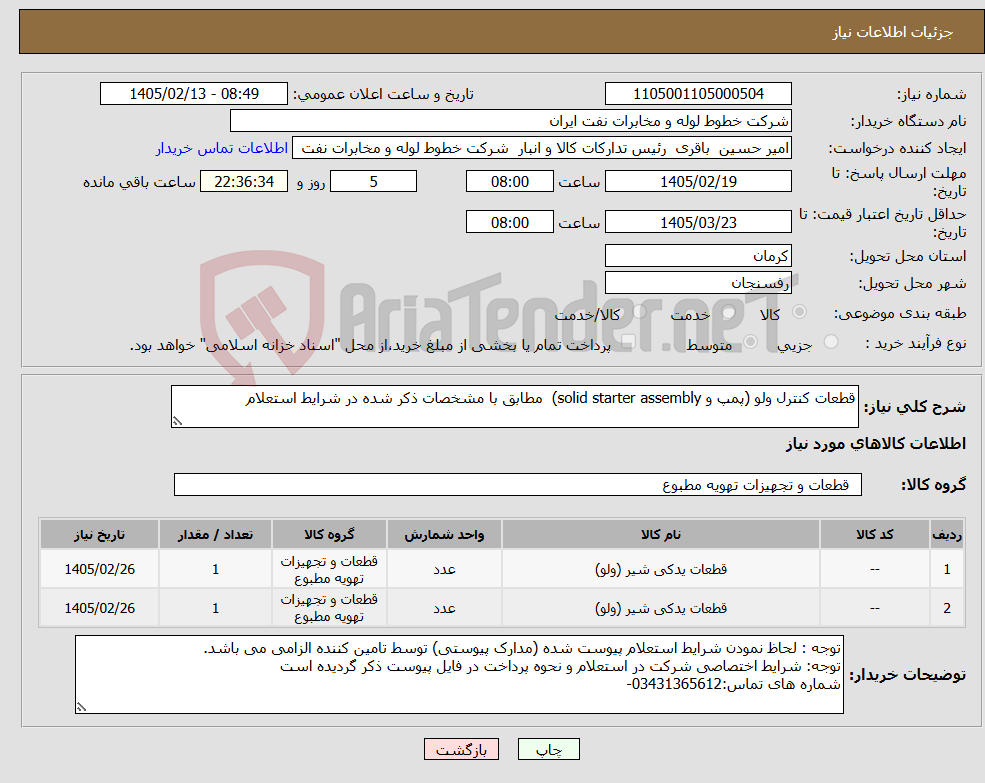Click the response deadline hour 08:00

coord(509,182)
